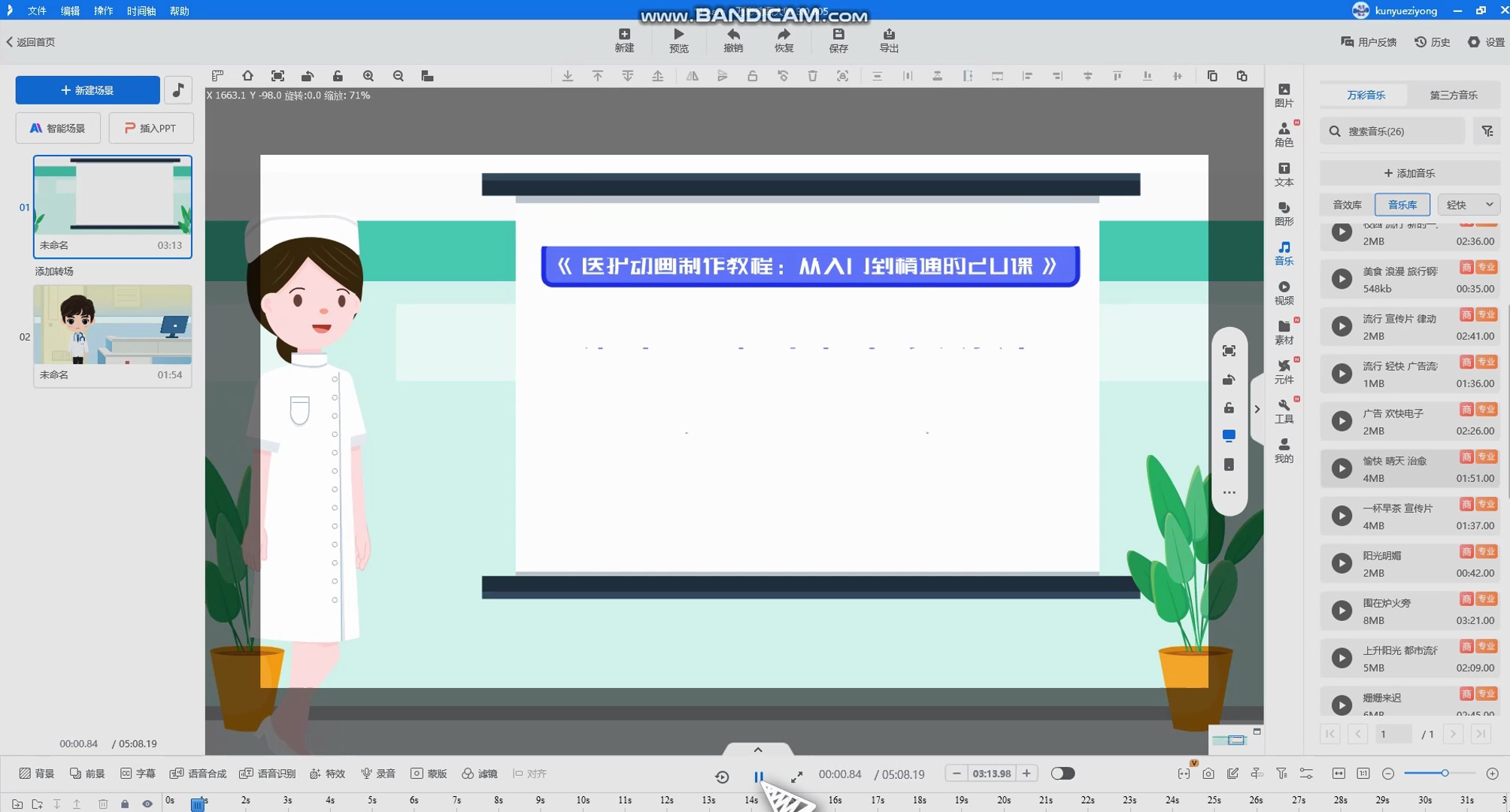Click the home view canvas icon
Image resolution: width=1510 pixels, height=812 pixels.
click(247, 76)
